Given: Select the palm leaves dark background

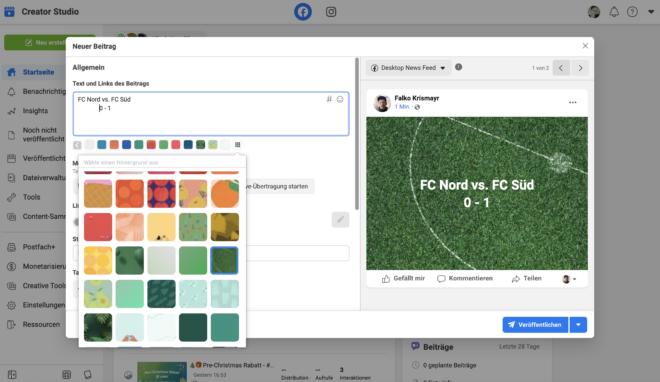Looking at the screenshot, I should pos(98,327).
